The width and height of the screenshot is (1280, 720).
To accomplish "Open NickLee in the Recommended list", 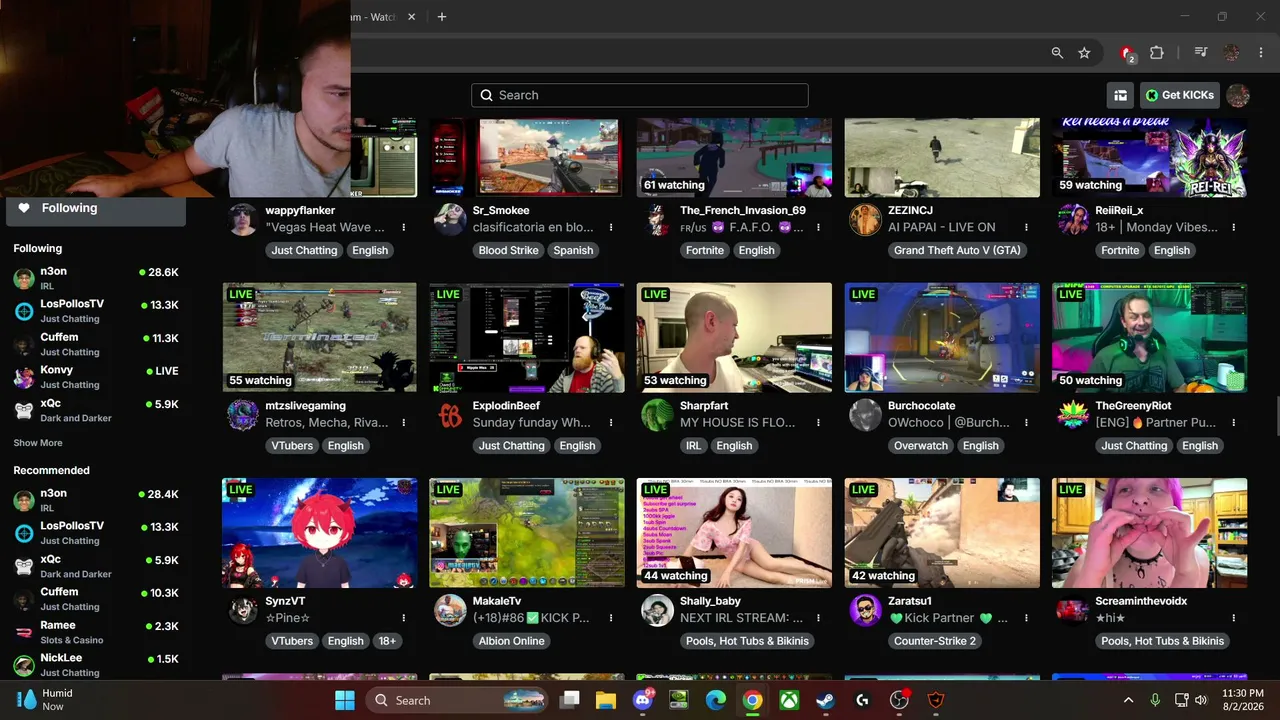I will [x=96, y=664].
